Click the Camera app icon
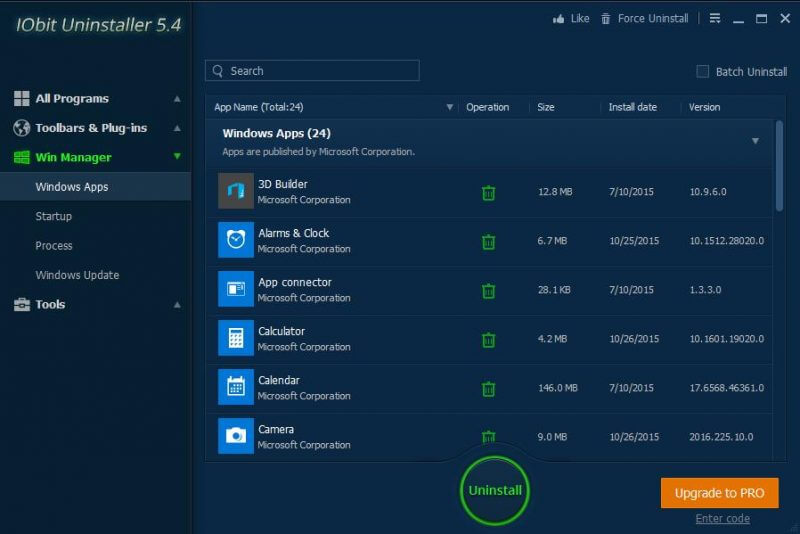The height and width of the screenshot is (534, 800). point(236,436)
